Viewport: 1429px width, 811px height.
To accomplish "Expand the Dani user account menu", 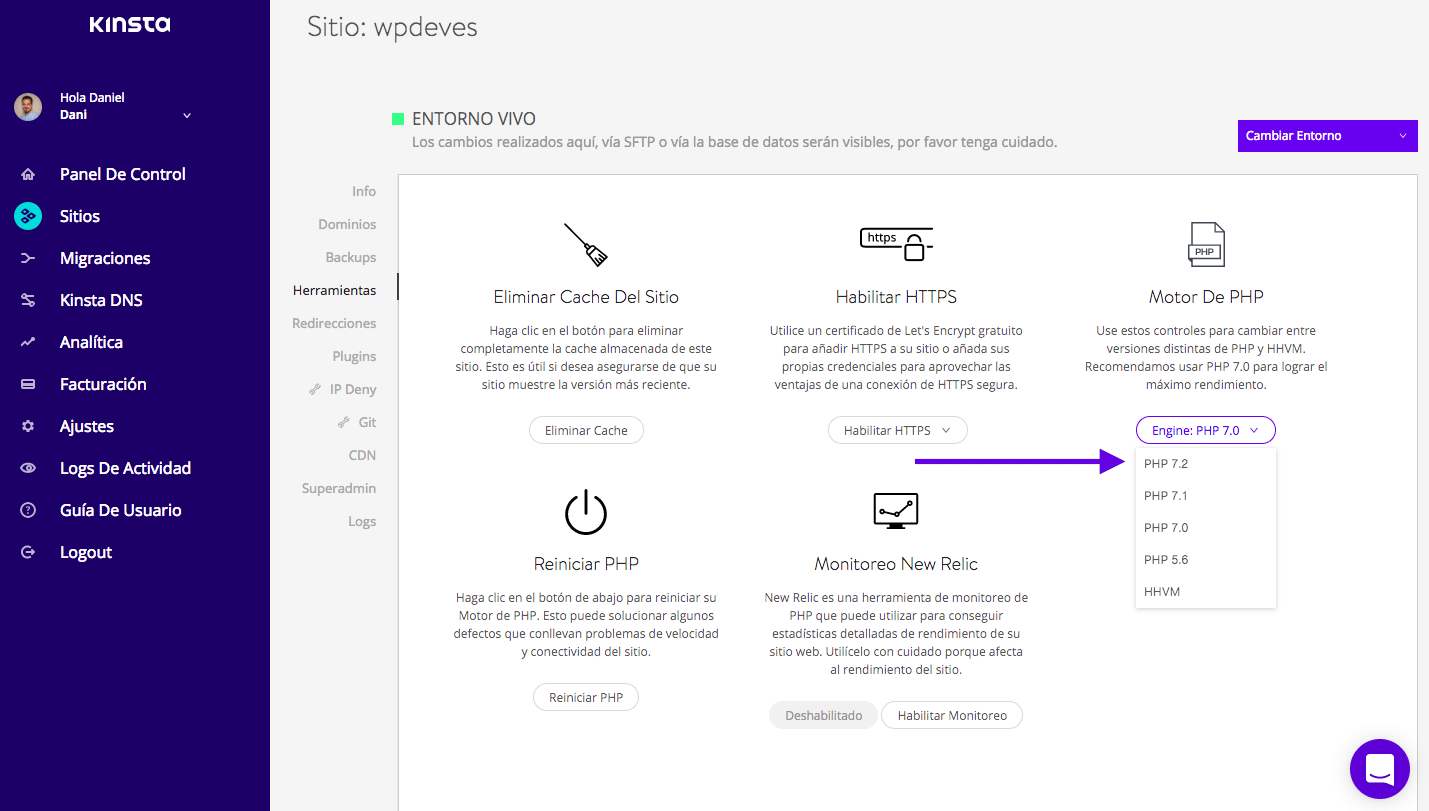I will (x=186, y=116).
